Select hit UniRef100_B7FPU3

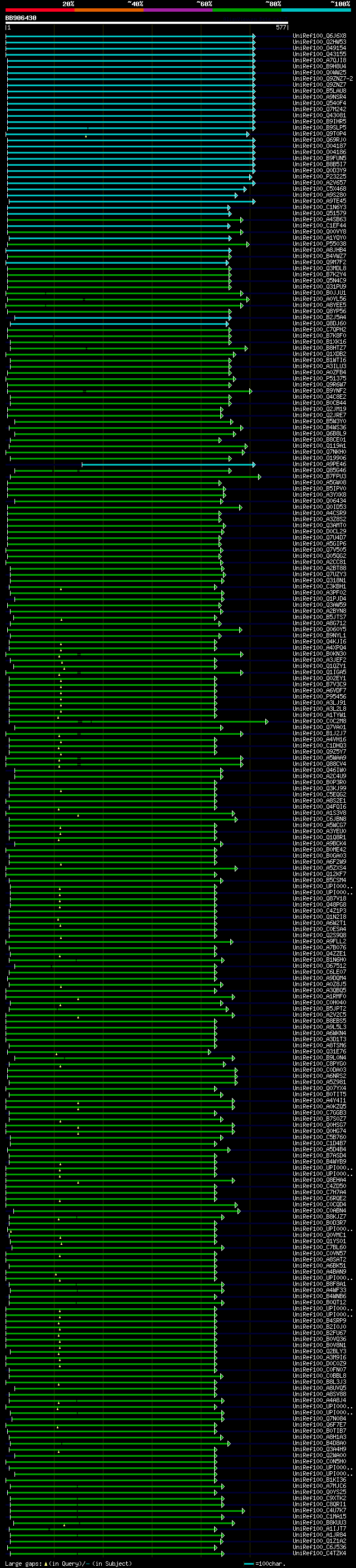click(319, 477)
